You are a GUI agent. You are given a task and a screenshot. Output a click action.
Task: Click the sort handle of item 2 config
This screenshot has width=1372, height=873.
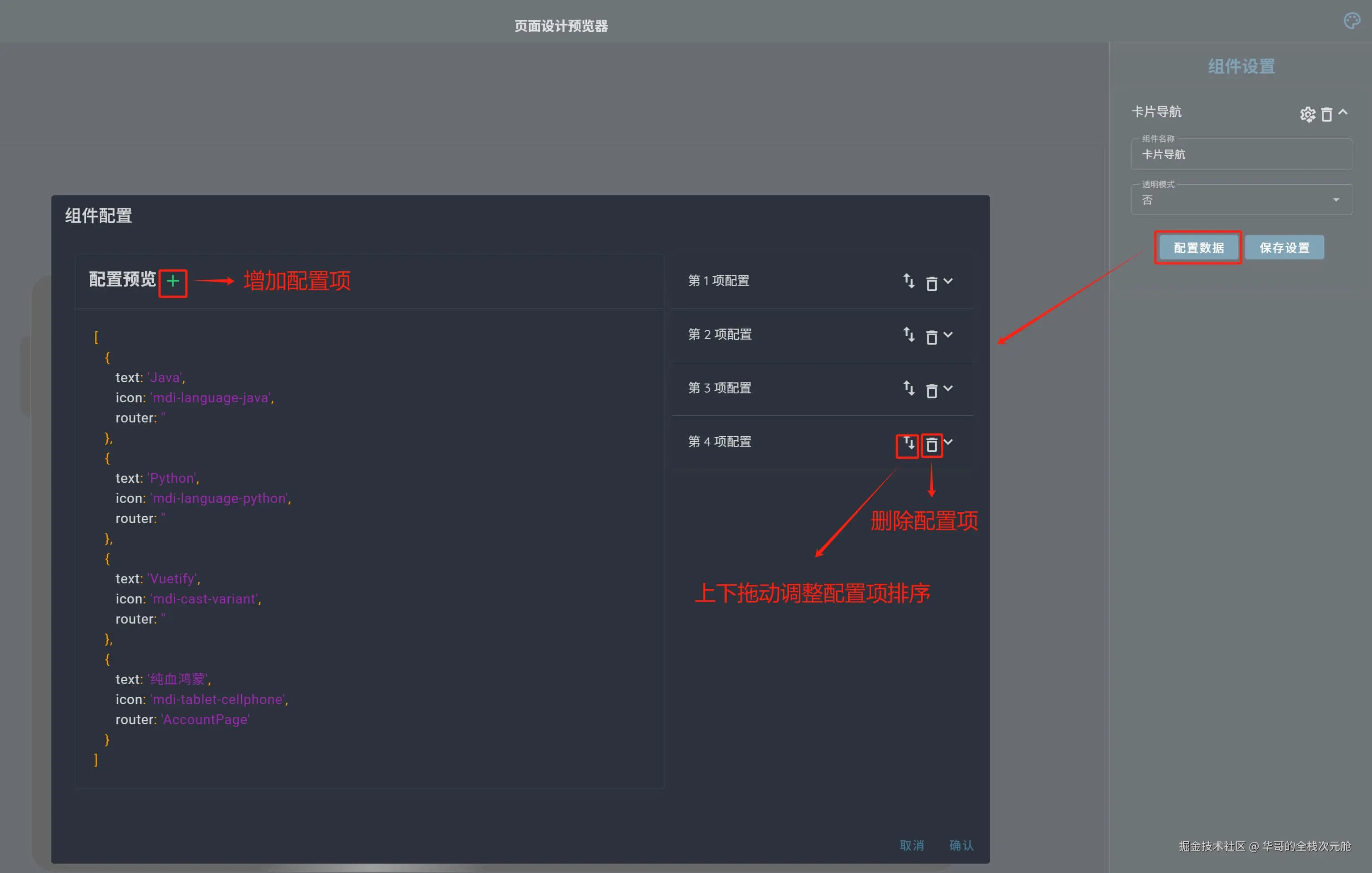click(x=909, y=334)
